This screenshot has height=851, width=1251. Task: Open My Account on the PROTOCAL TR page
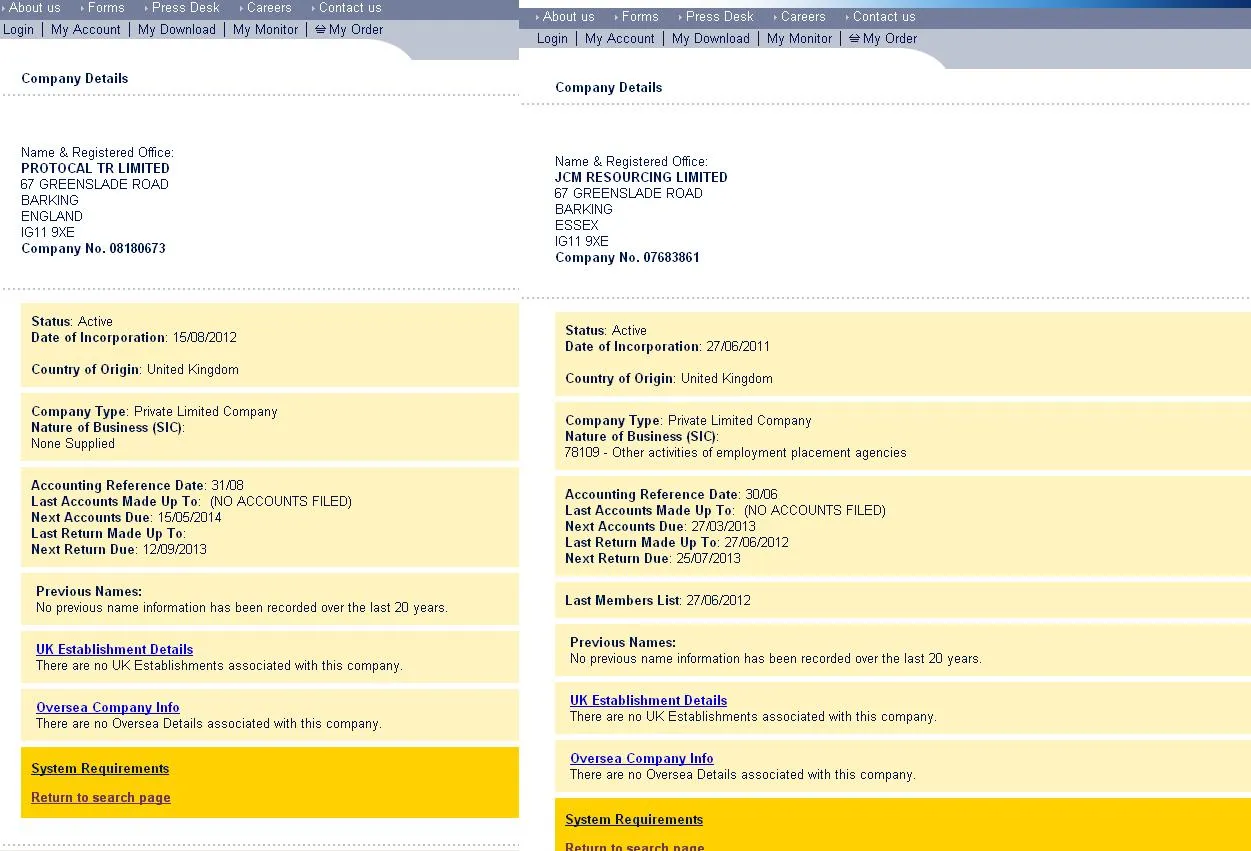(86, 30)
